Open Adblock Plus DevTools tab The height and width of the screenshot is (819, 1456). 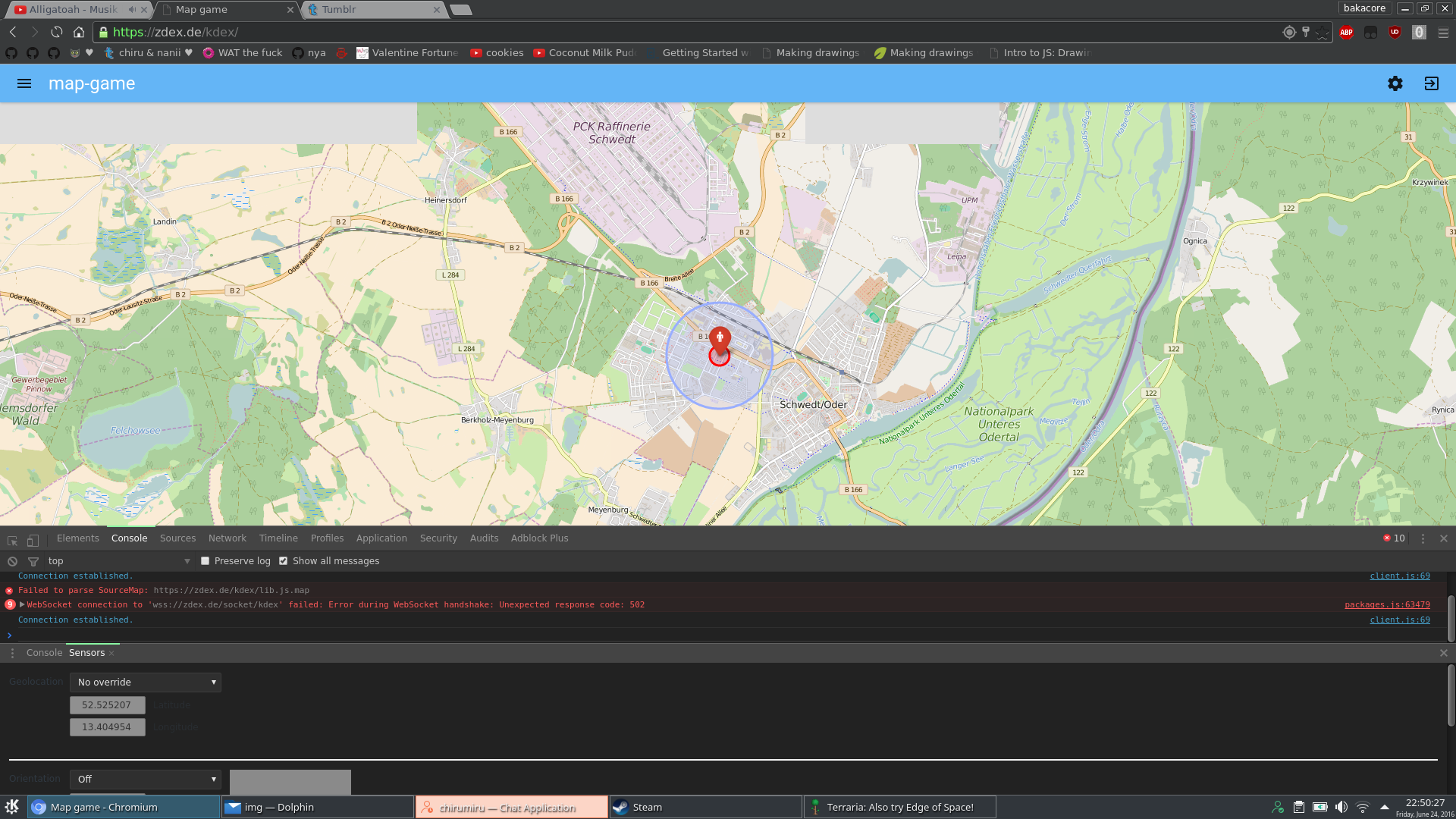pos(539,538)
